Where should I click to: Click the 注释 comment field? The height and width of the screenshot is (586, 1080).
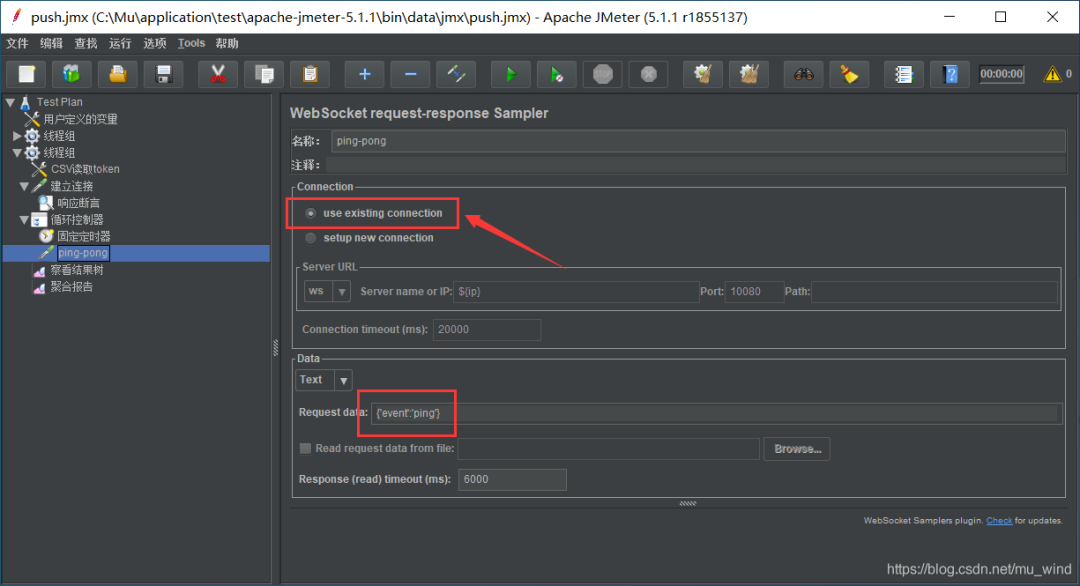pos(696,165)
